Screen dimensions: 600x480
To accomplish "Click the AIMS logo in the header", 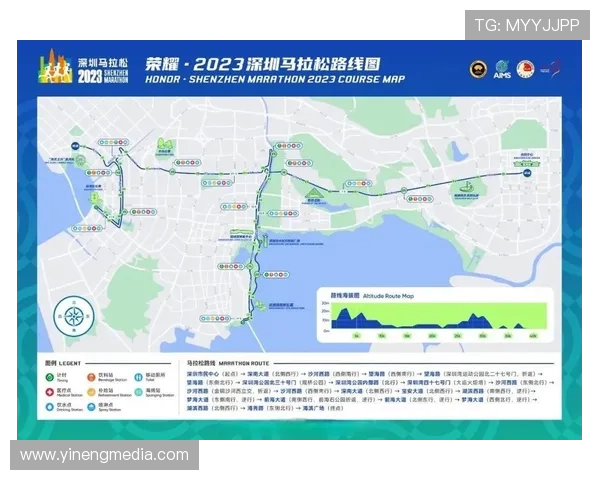I will point(502,70).
